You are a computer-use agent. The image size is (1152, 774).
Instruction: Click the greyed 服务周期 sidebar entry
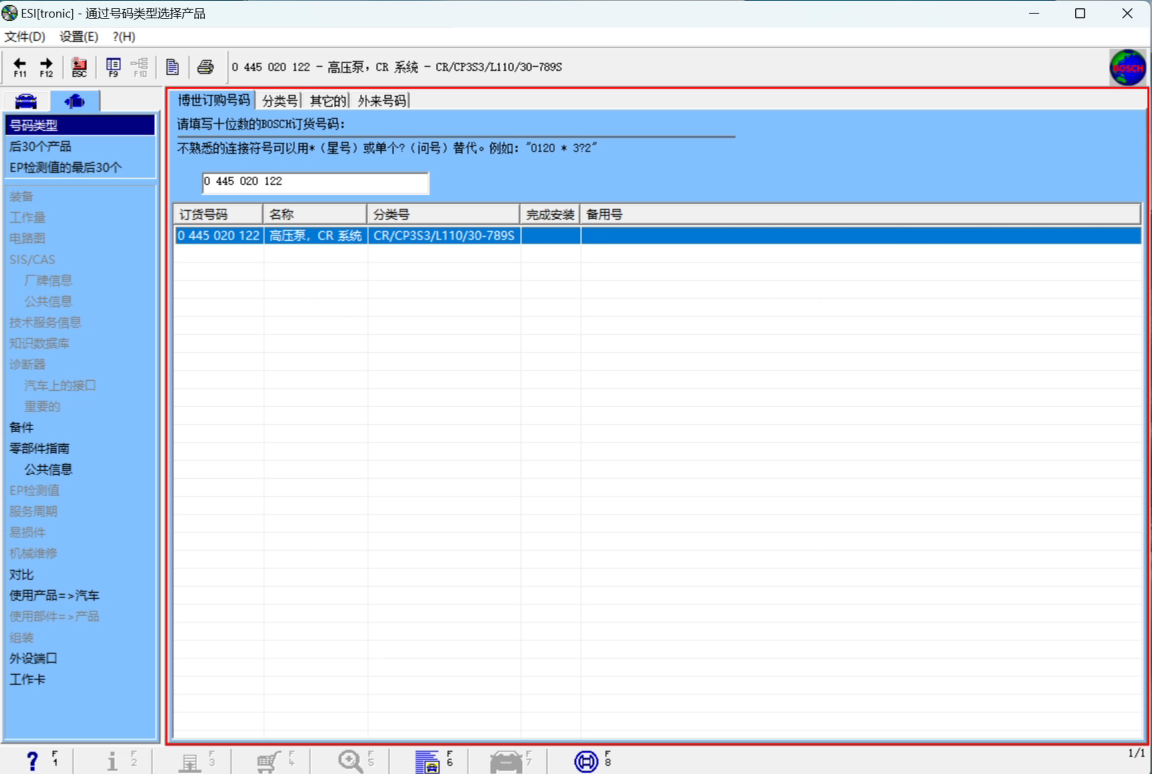click(x=33, y=511)
